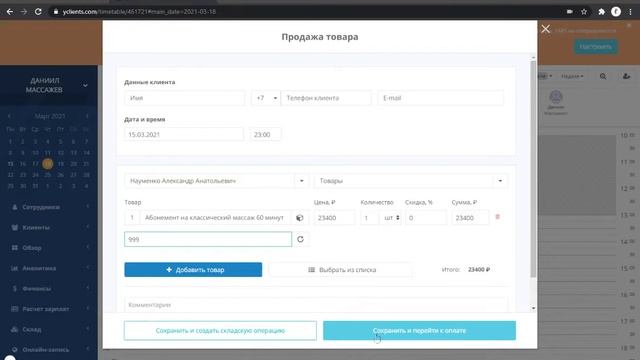Viewport: 640px width, 360px height.
Task: Open the Товары warehouse dropdown
Action: (x=411, y=181)
